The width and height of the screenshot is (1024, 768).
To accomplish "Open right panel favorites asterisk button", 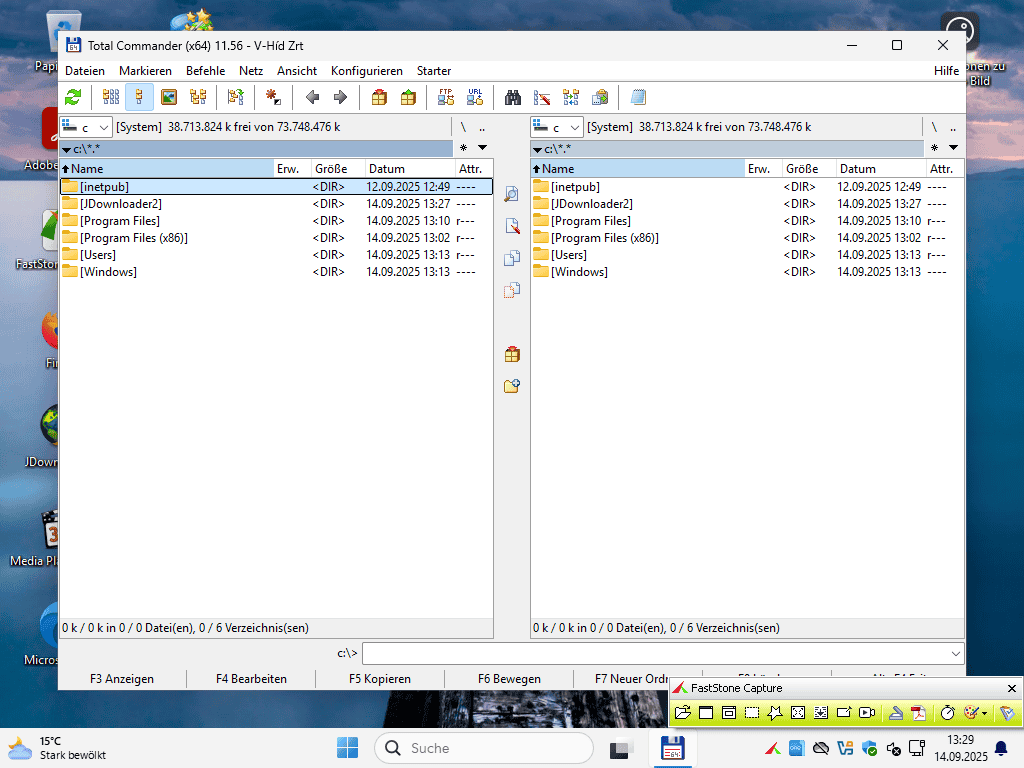I will (x=935, y=148).
